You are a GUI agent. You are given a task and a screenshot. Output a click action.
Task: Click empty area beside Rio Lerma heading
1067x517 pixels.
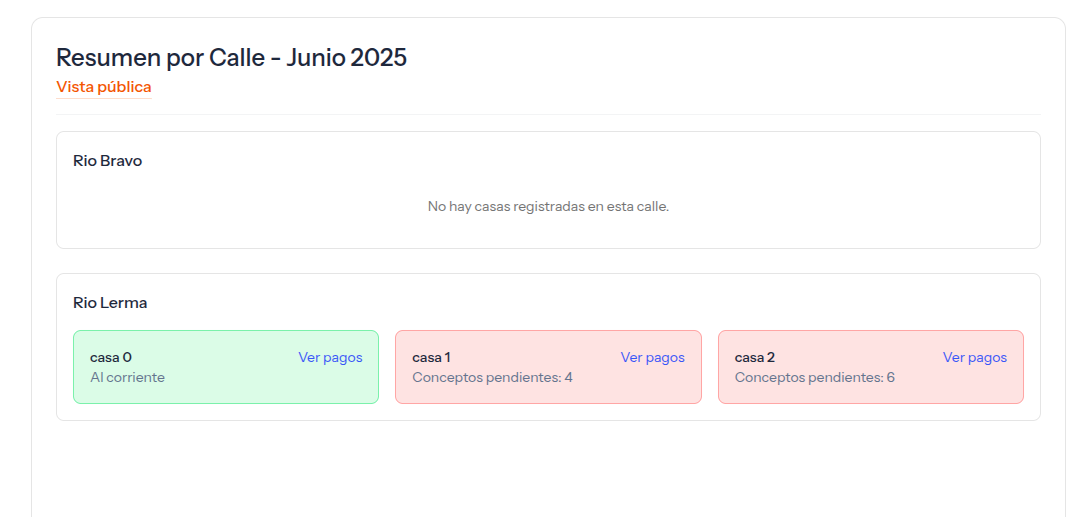[x=600, y=302]
